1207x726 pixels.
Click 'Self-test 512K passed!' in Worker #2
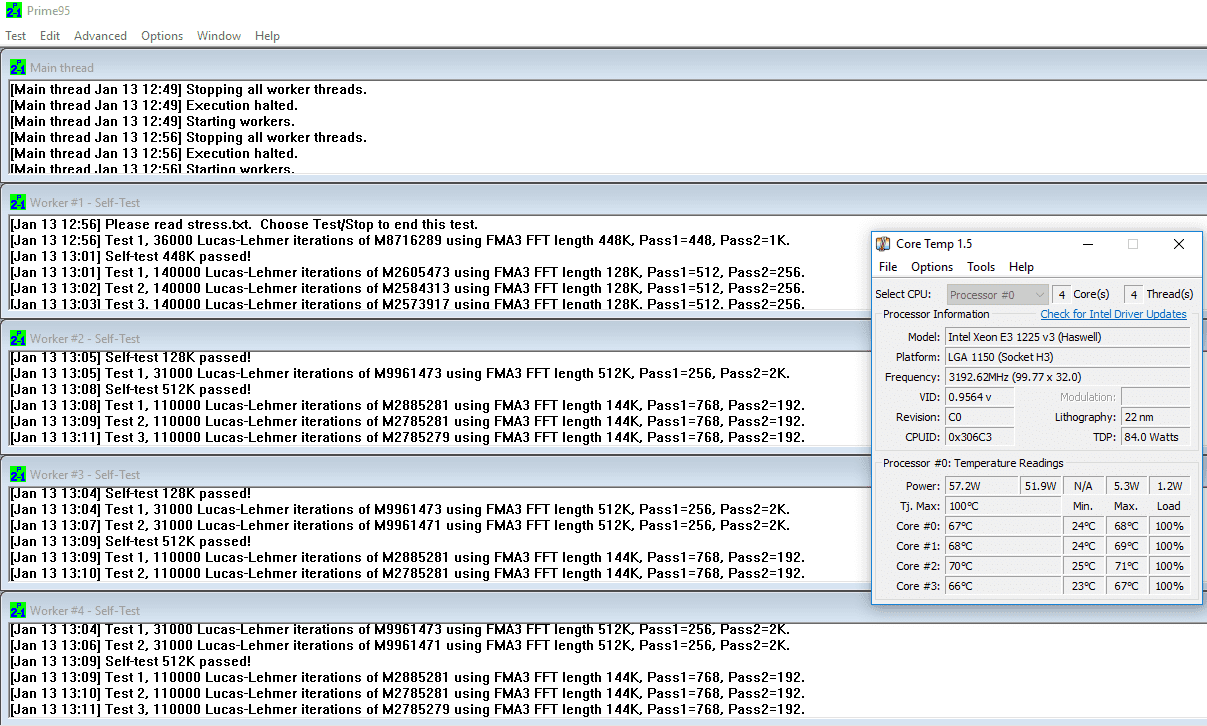pos(130,389)
